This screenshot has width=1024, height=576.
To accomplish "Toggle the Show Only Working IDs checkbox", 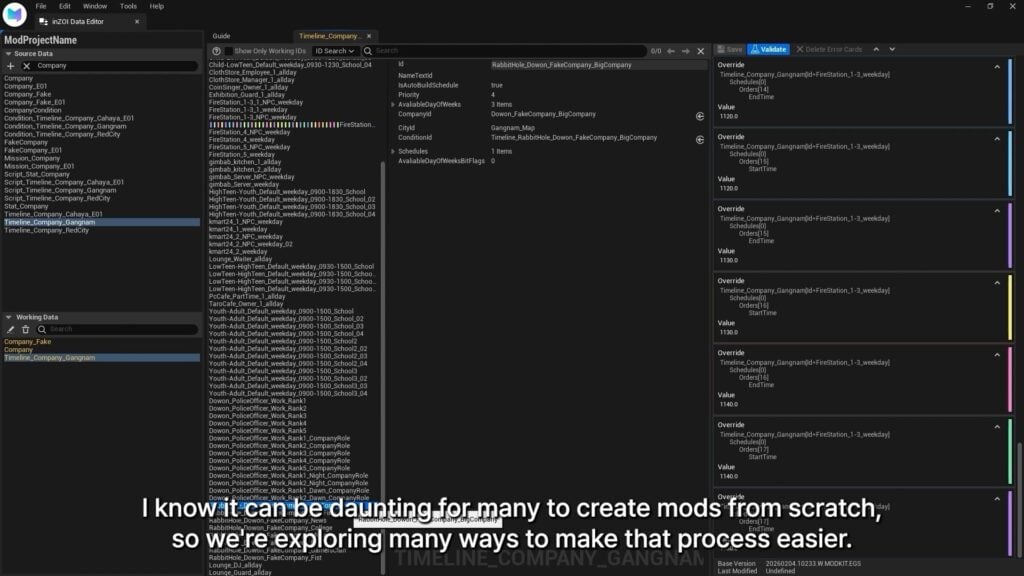I will pyautogui.click(x=229, y=51).
